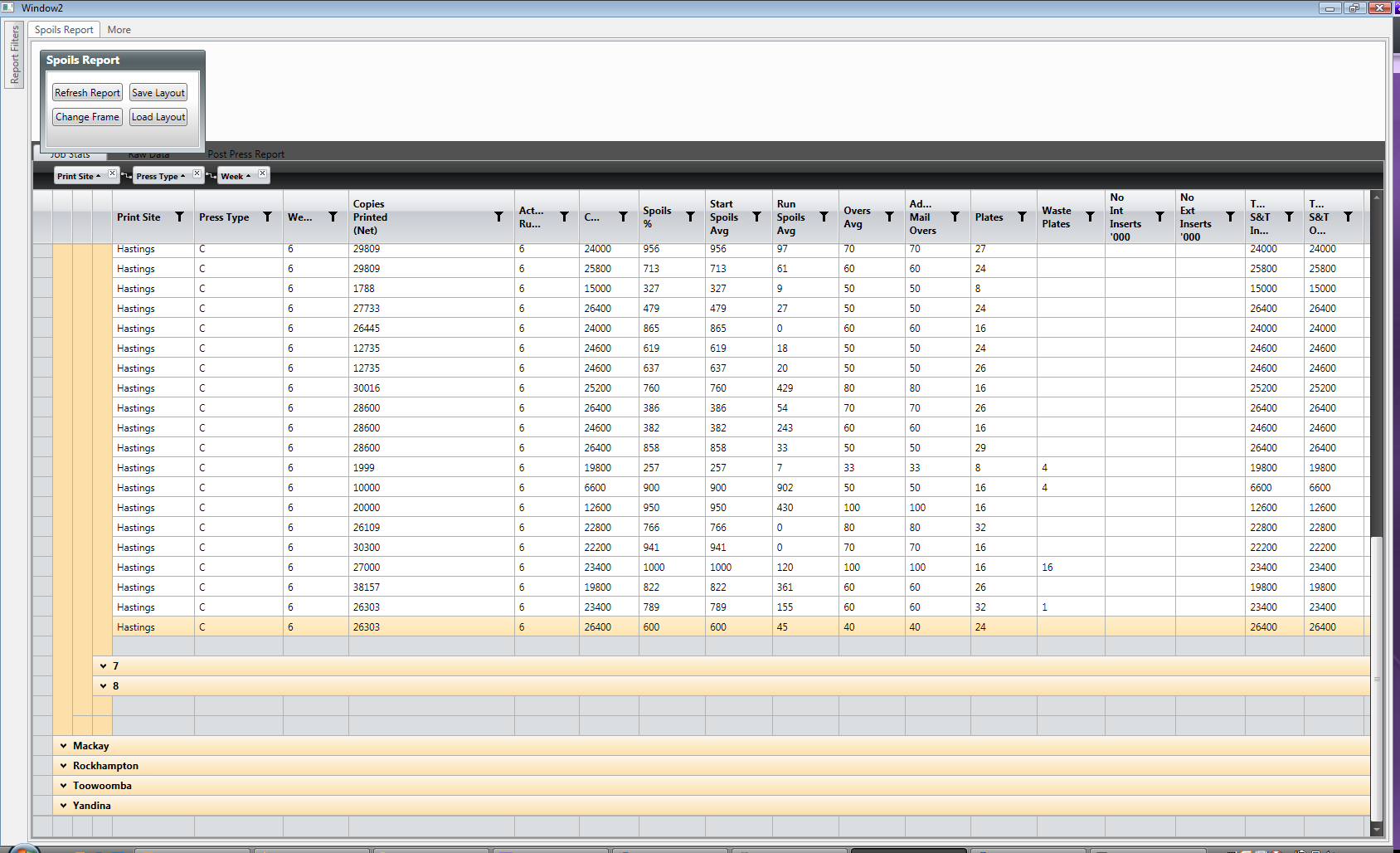Open the Plates column filter

(1022, 217)
